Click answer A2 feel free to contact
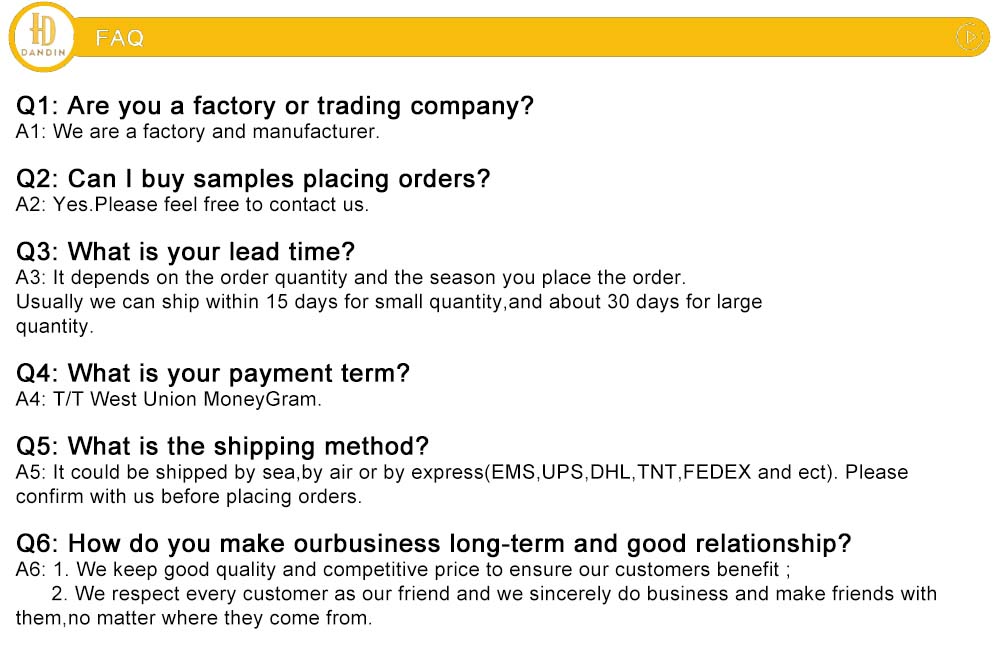The image size is (1000, 656). (x=192, y=205)
